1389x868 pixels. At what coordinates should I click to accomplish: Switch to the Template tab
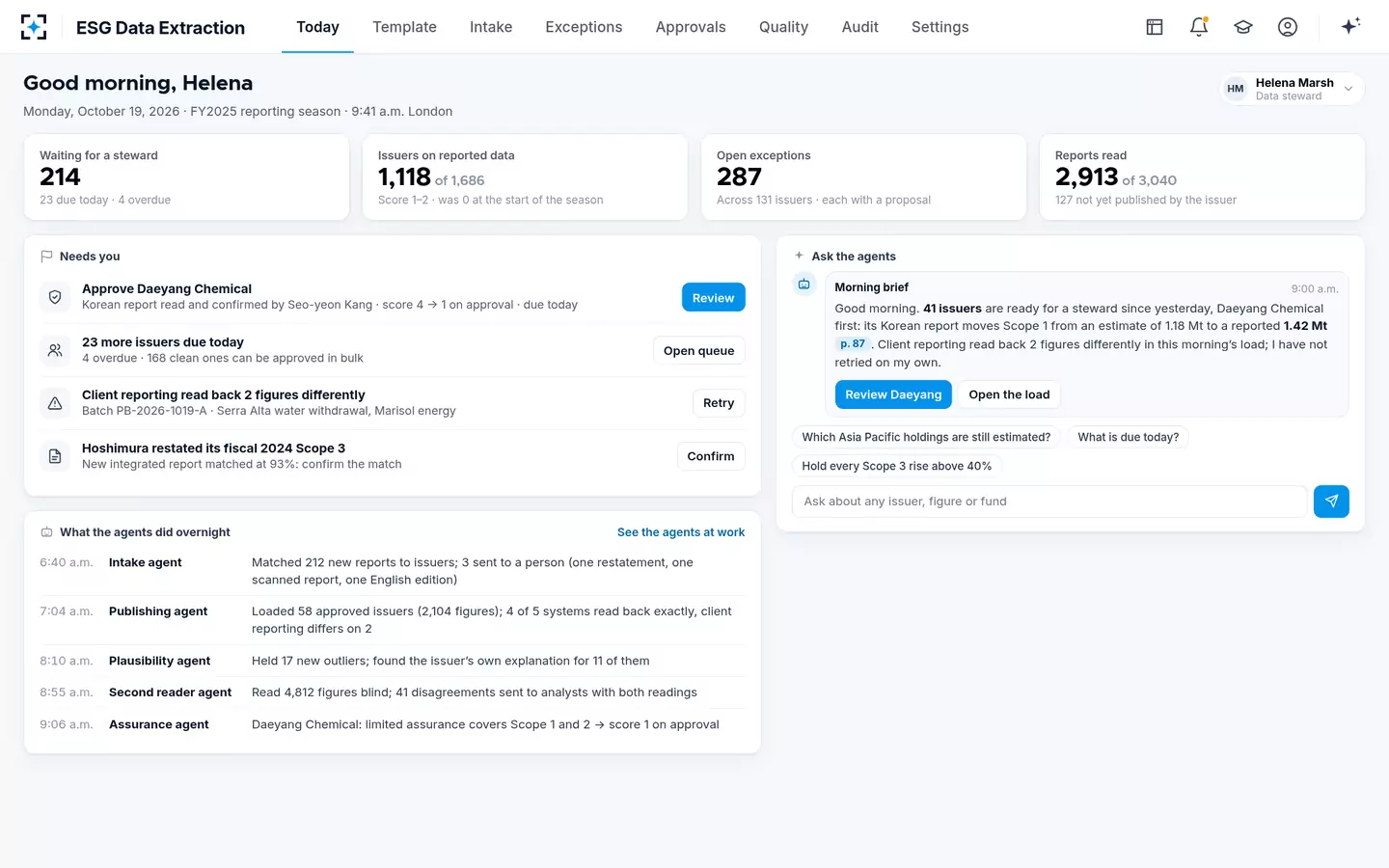(404, 27)
